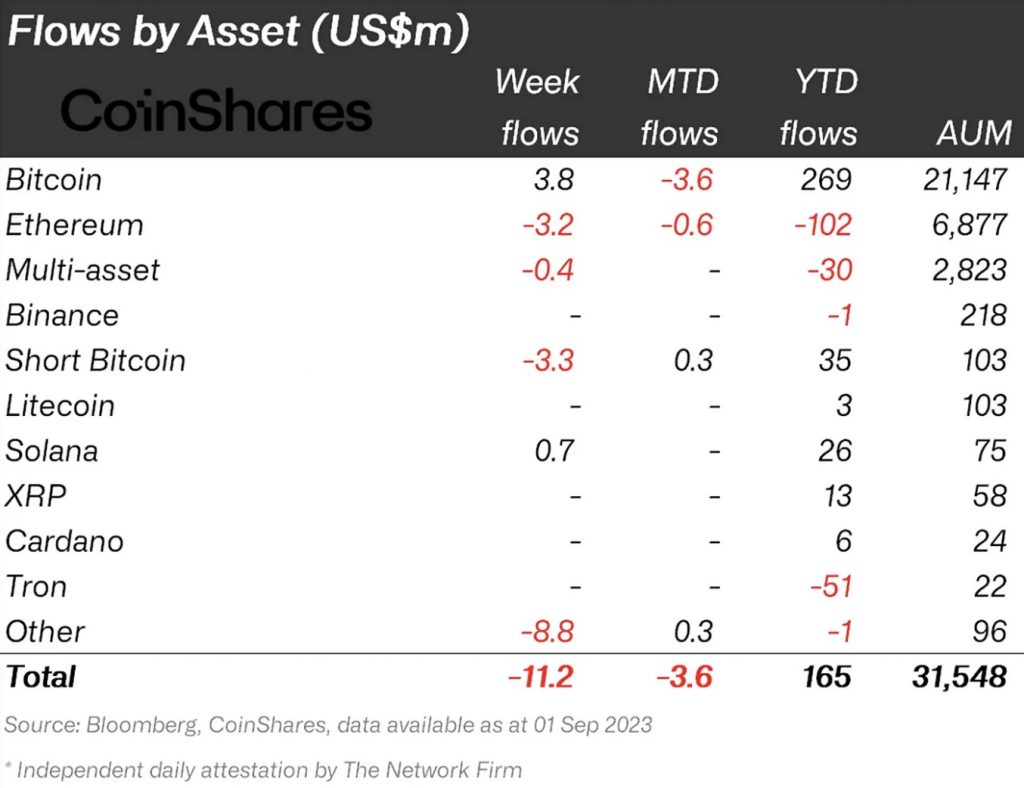Select the YTD flows column header
1024x788 pixels.
[819, 108]
